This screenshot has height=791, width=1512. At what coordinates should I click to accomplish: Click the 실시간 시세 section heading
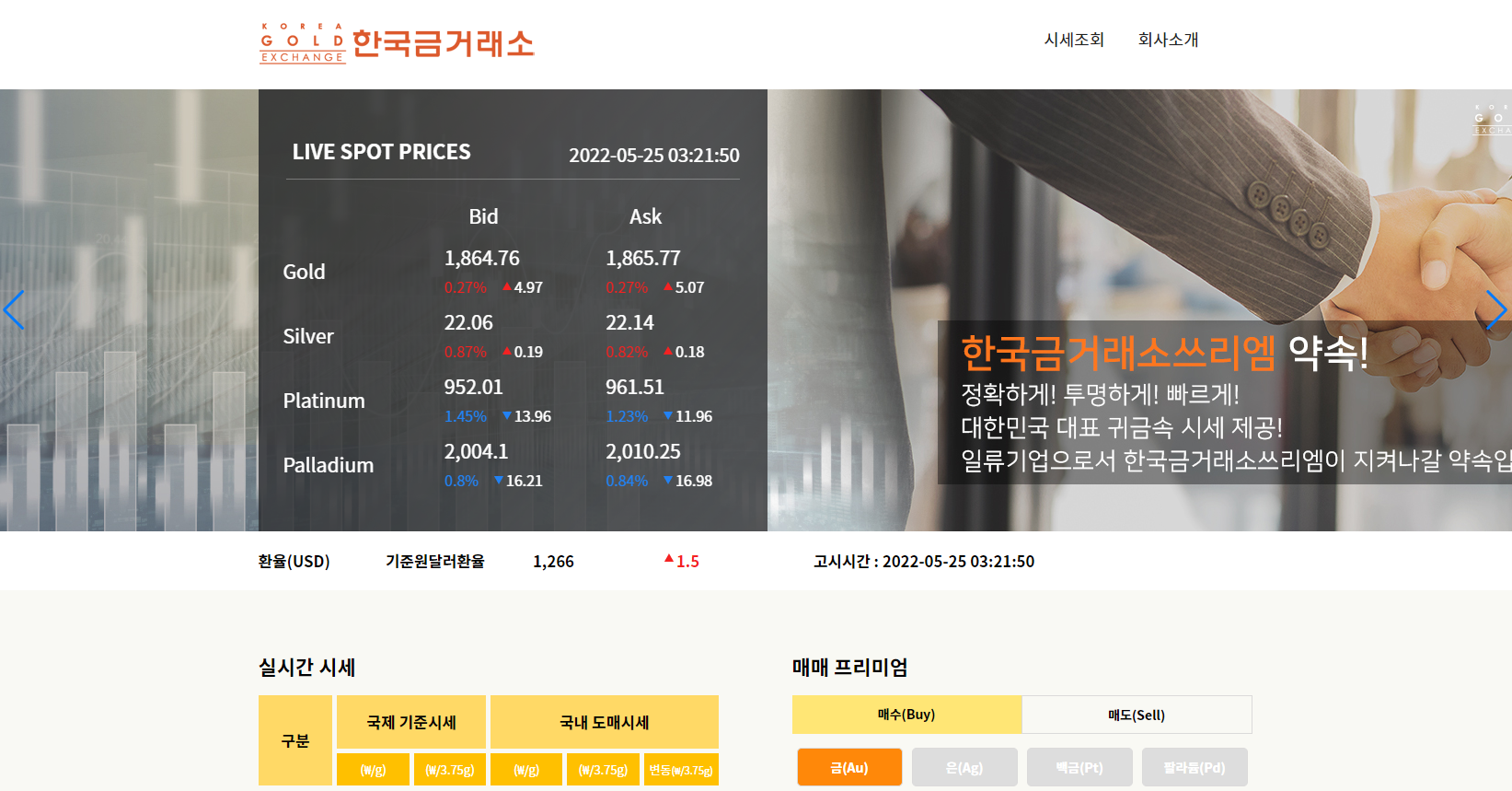[x=307, y=668]
